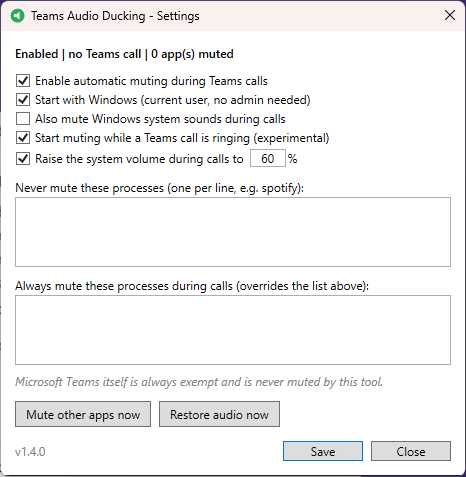Click the Mute other apps now button
This screenshot has width=466, height=477.
[83, 414]
